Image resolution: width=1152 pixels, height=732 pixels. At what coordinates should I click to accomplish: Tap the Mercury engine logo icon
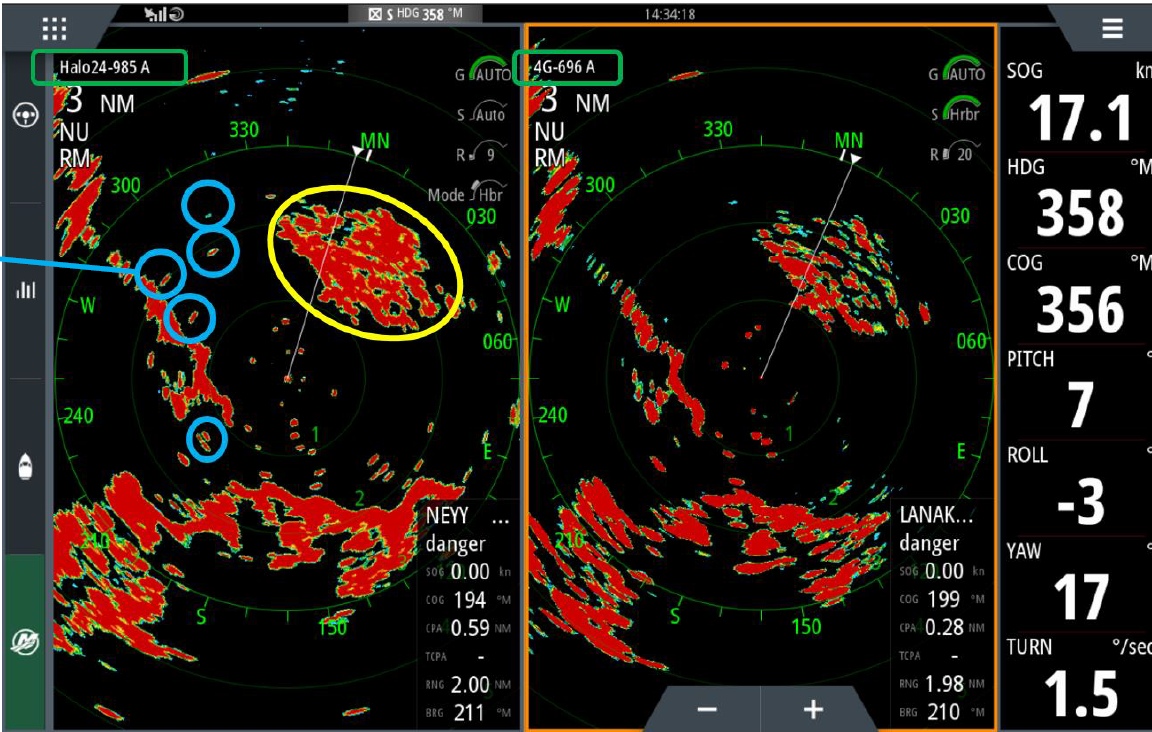(x=25, y=642)
